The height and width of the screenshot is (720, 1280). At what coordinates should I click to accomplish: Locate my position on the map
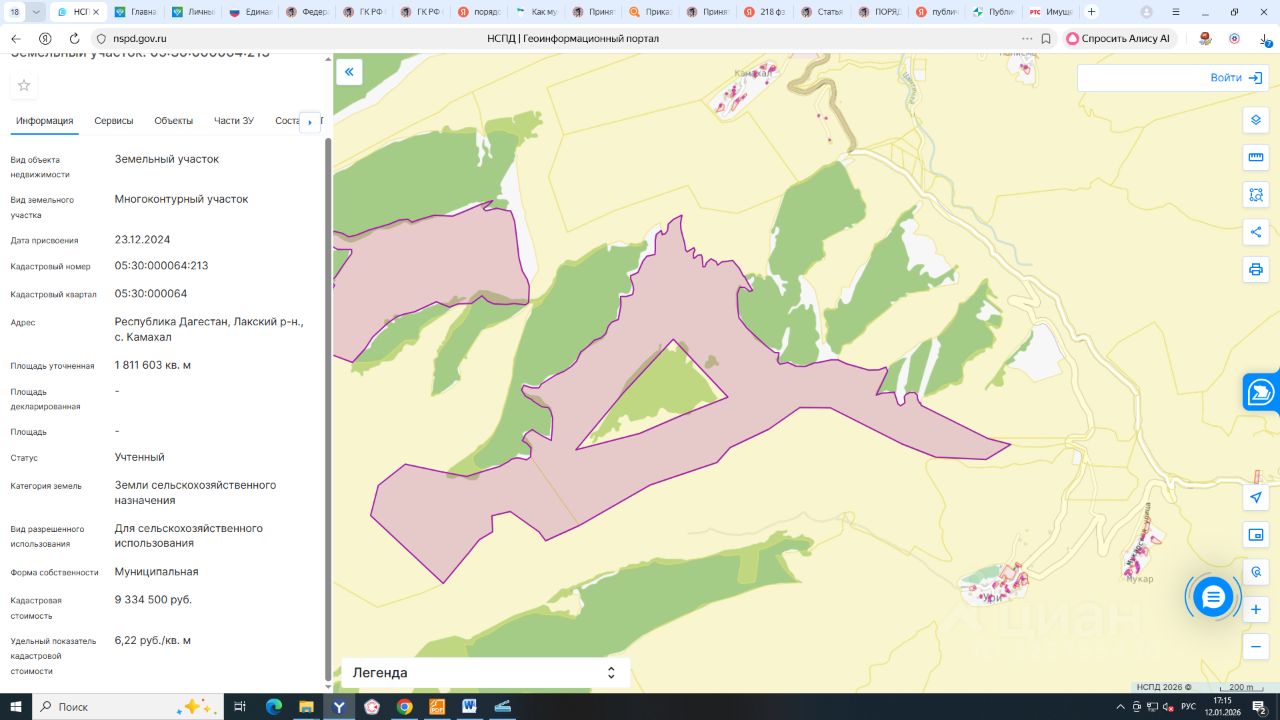click(x=1256, y=497)
